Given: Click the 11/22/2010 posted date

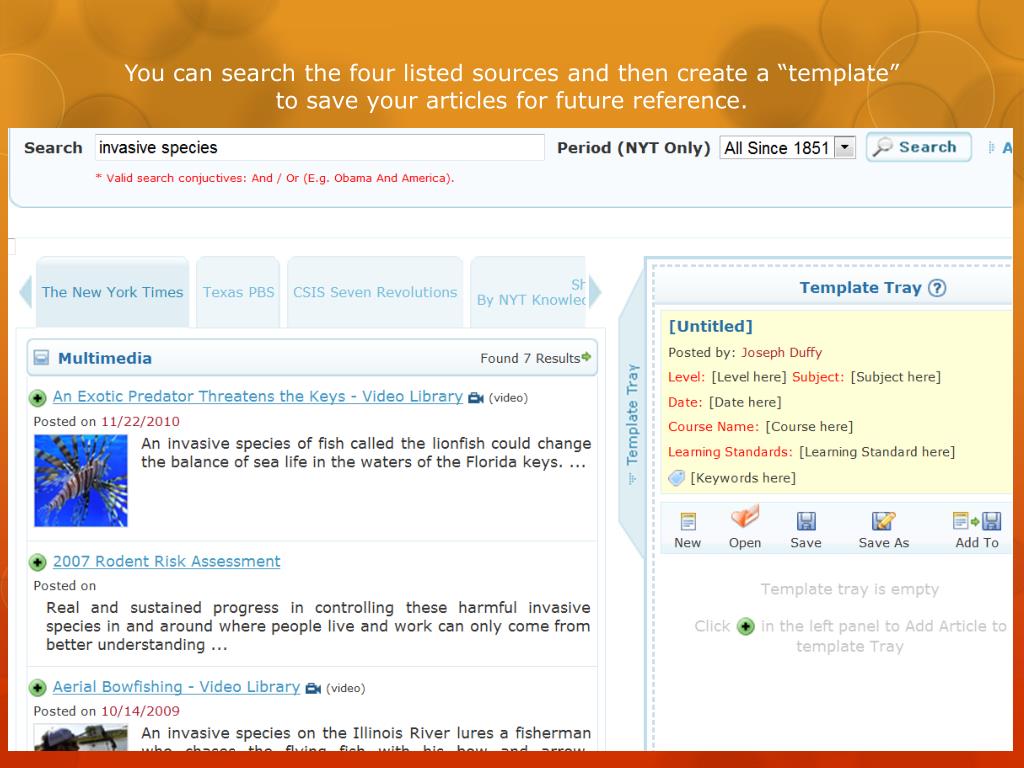Looking at the screenshot, I should point(140,422).
